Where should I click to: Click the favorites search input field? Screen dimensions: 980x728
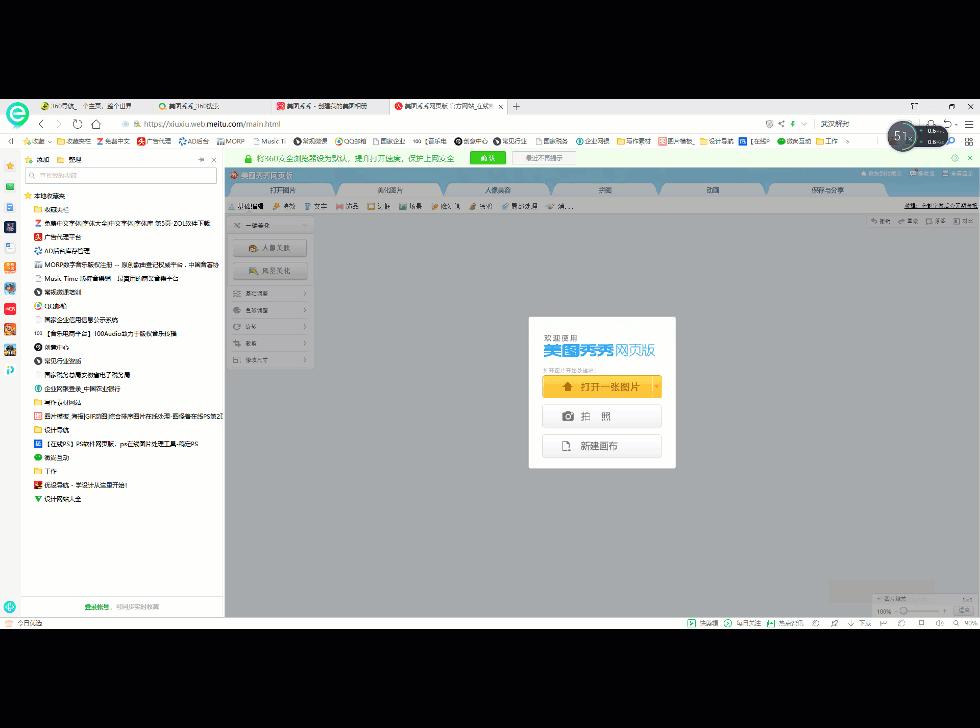tap(124, 176)
